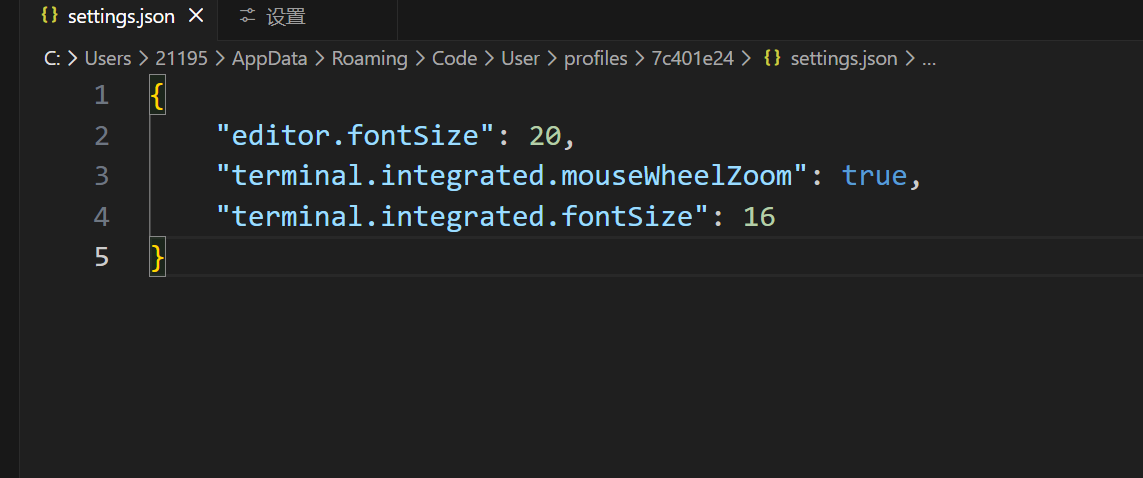The height and width of the screenshot is (478, 1143).
Task: Open the C: breadcrumb segment
Action: pyautogui.click(x=52, y=59)
